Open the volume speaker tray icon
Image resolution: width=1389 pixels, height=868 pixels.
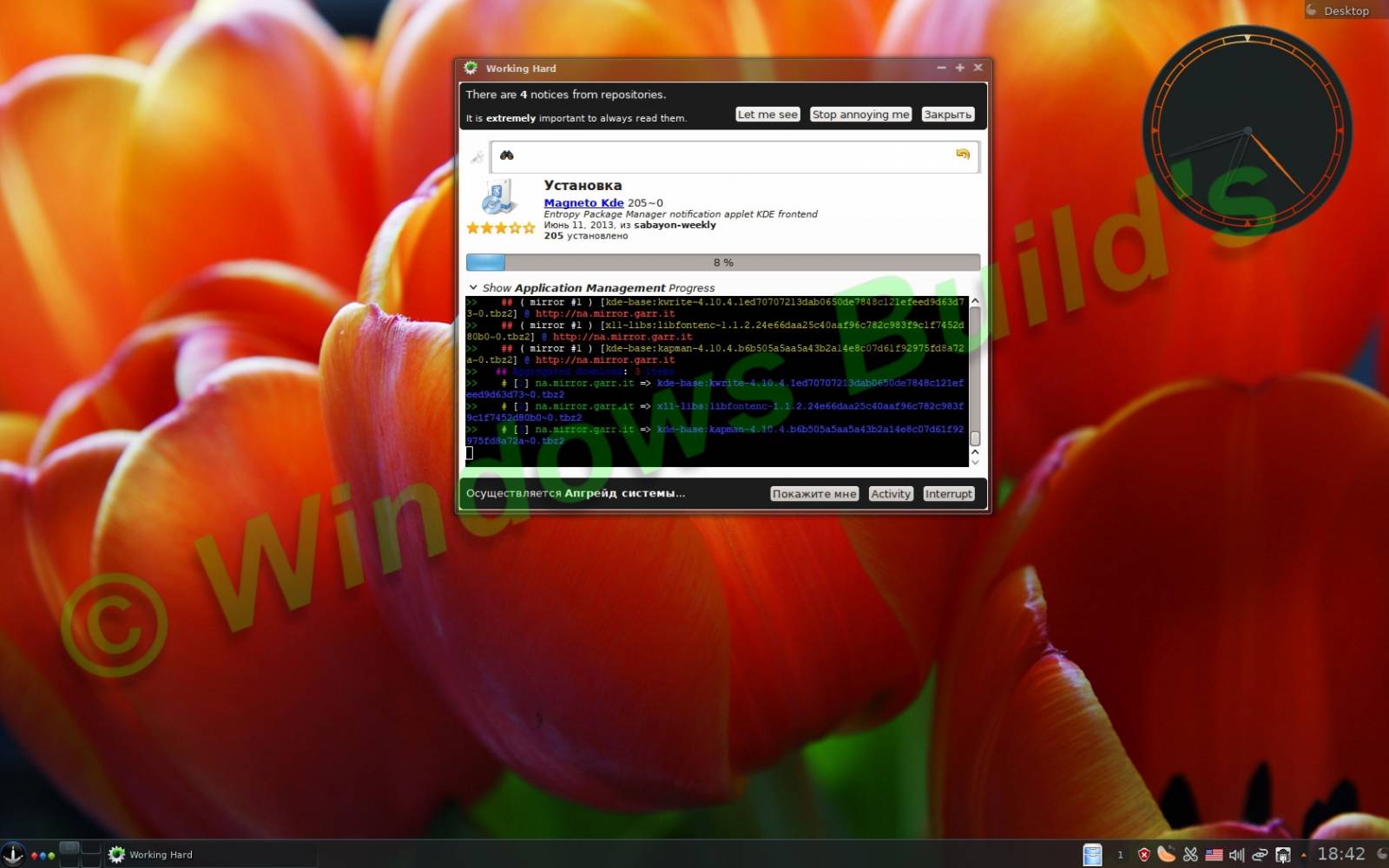coord(1236,855)
